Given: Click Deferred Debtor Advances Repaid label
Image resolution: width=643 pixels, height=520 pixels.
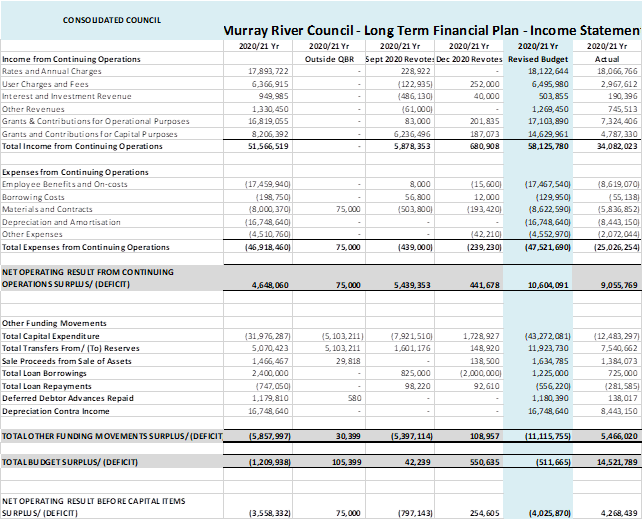Looking at the screenshot, I should point(66,396).
